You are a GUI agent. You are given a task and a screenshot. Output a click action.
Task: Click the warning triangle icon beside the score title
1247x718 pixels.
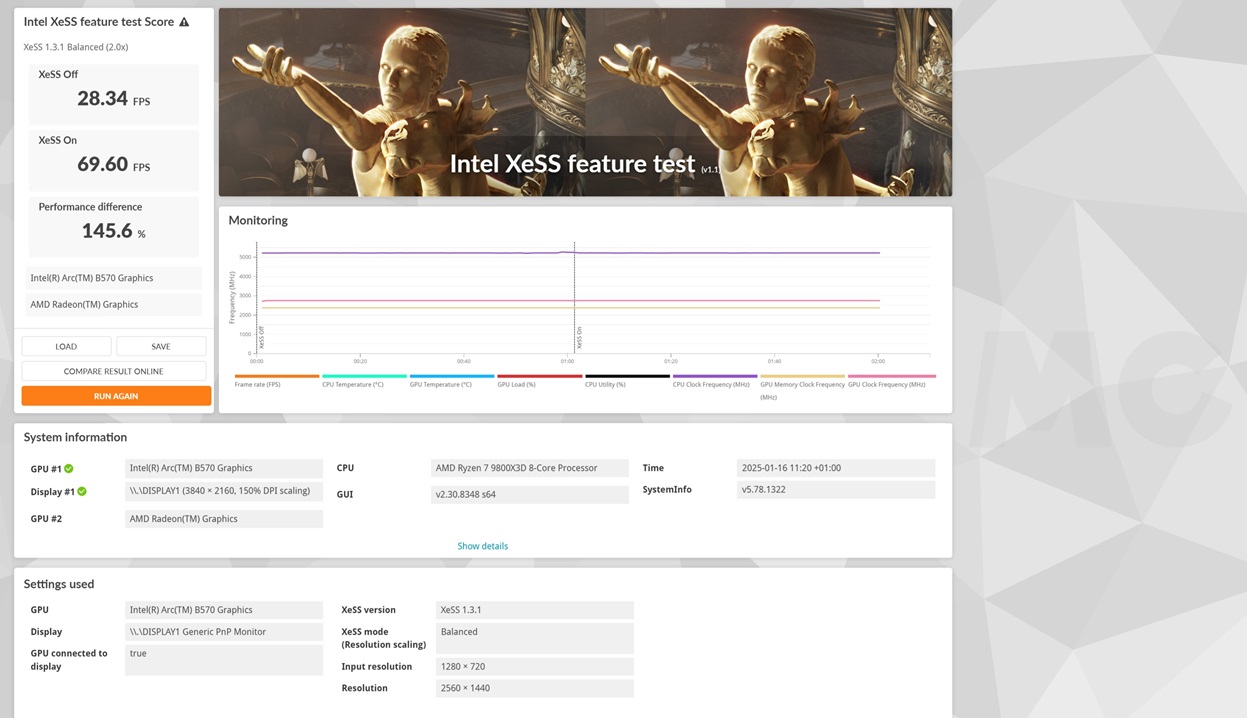tap(184, 22)
